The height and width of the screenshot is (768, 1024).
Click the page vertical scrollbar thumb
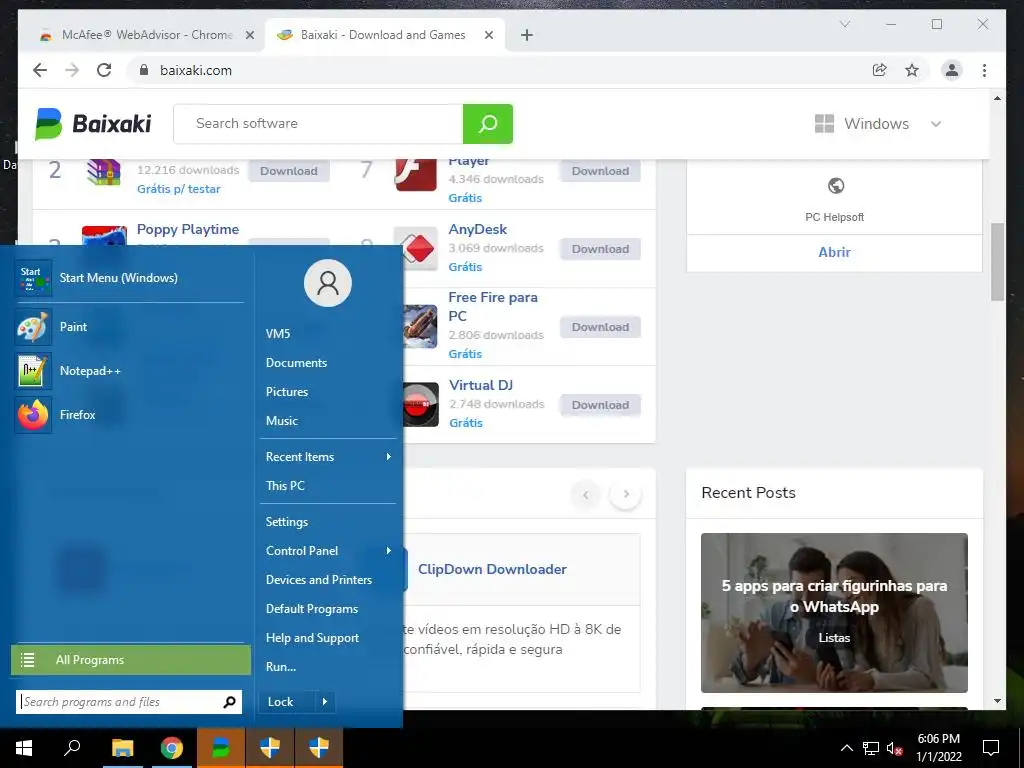[x=997, y=261]
